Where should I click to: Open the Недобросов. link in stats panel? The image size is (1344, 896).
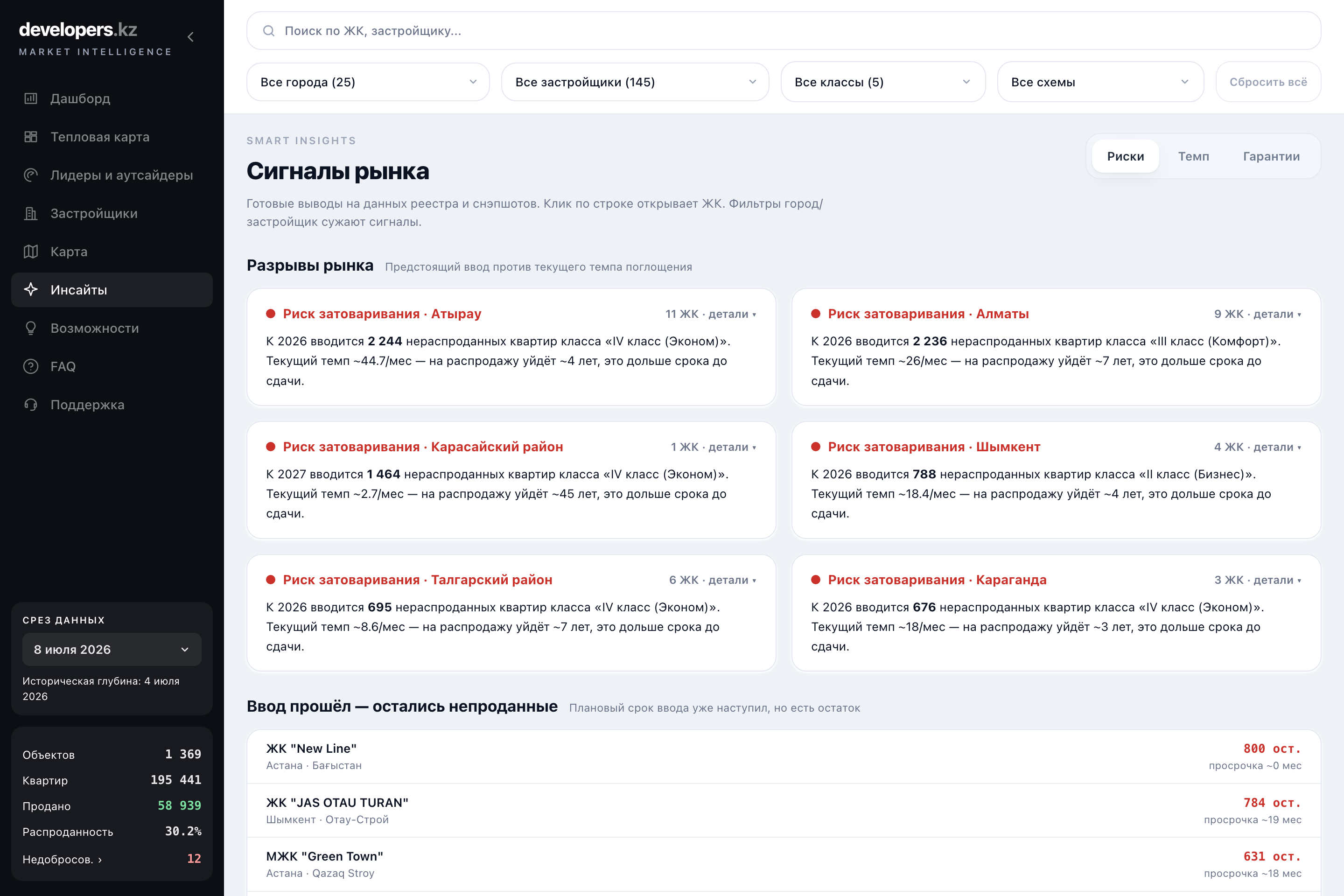click(62, 859)
